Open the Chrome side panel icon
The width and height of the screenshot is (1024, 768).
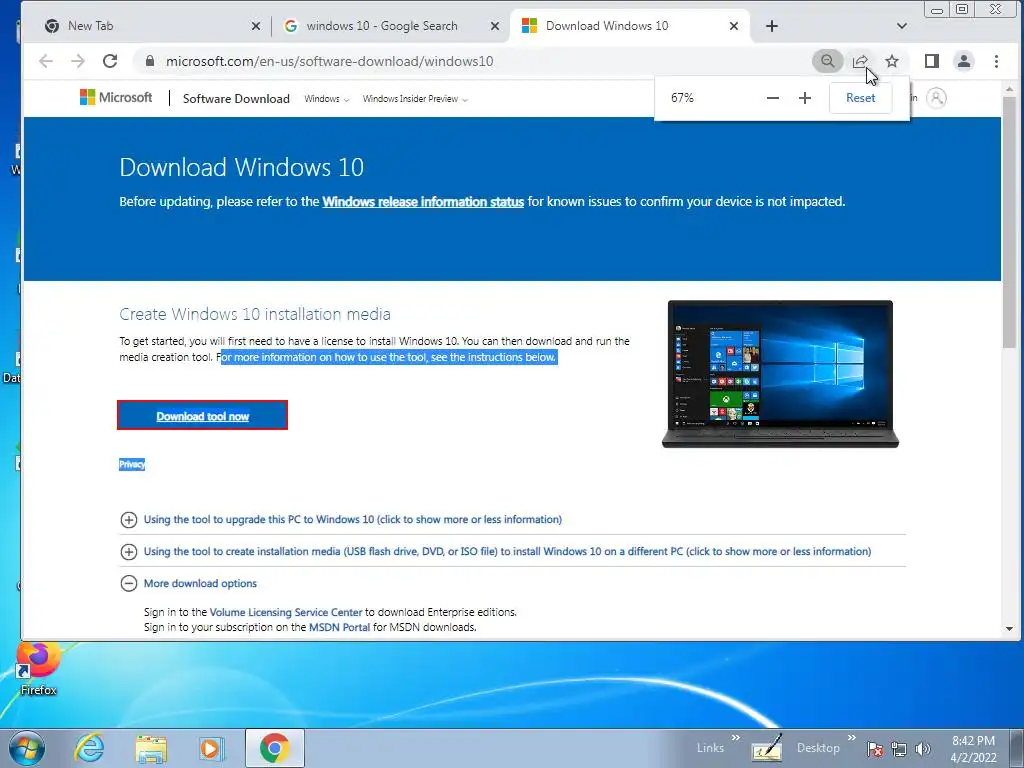pos(932,61)
